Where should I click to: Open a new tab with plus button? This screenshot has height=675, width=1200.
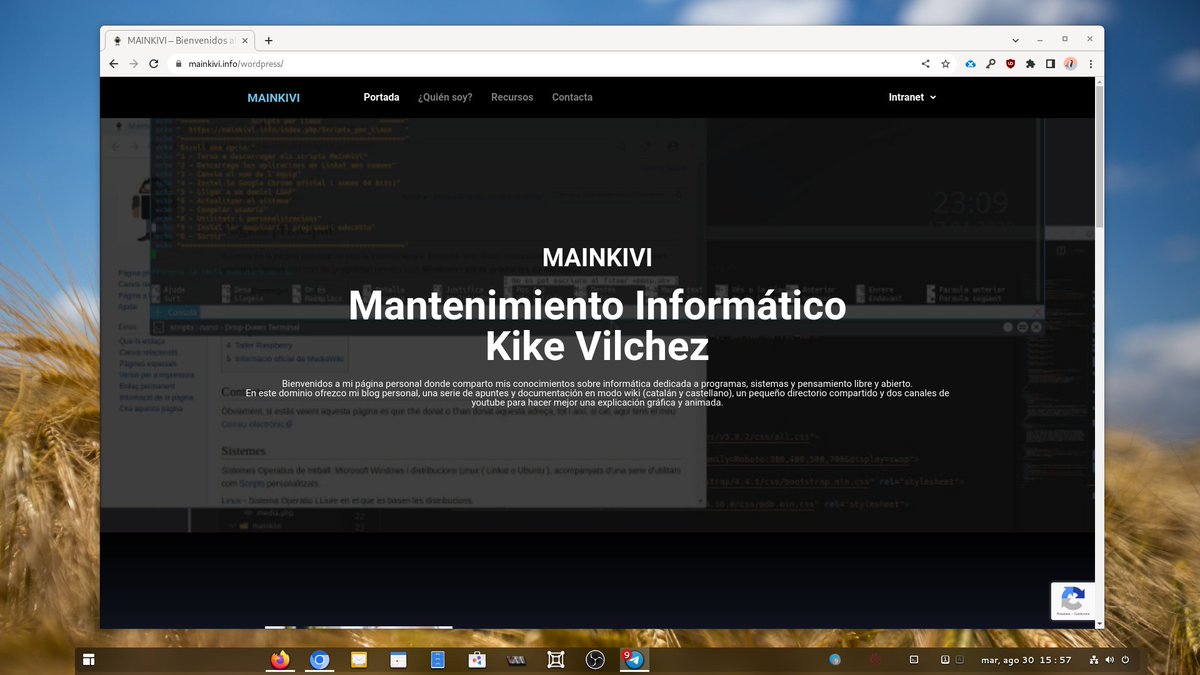268,40
